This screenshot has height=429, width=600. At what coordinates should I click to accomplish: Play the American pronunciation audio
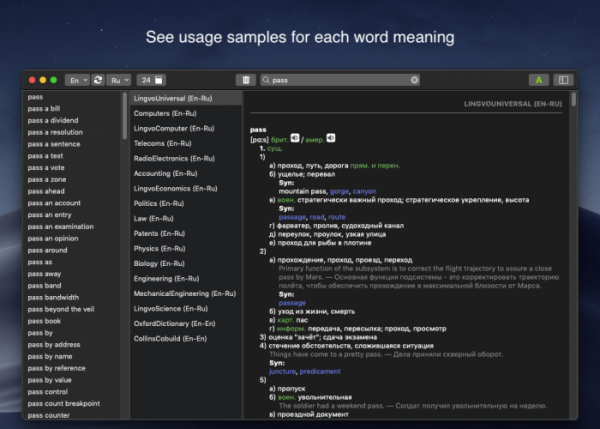331,138
